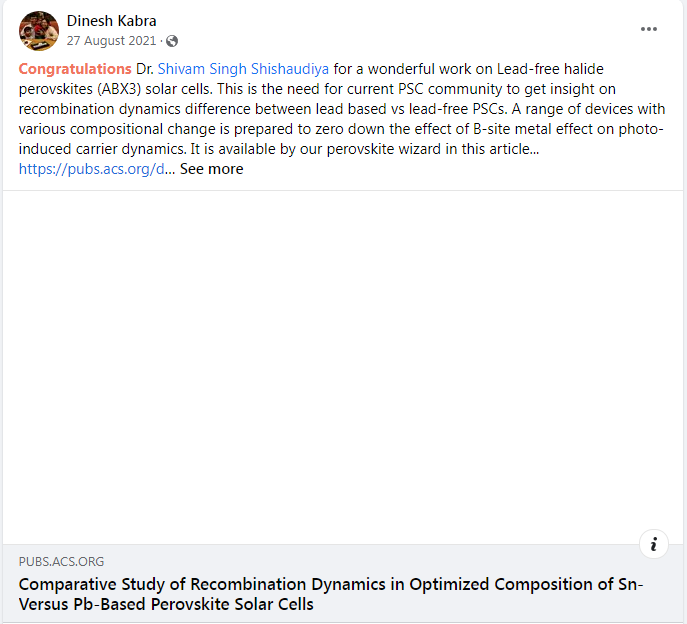Click the 'Dr.' text before tagged name
This screenshot has height=624, width=687.
point(145,69)
